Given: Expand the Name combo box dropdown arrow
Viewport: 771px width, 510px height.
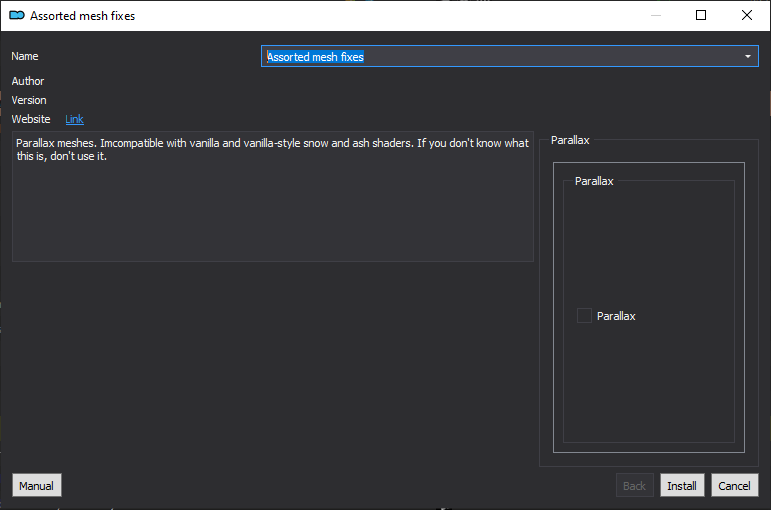Looking at the screenshot, I should pyautogui.click(x=748, y=57).
